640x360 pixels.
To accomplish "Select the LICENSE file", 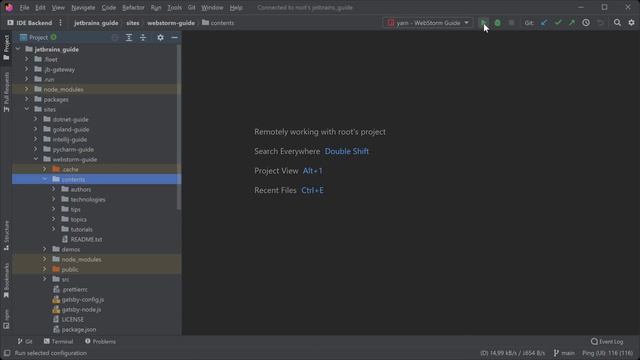I will point(72,319).
